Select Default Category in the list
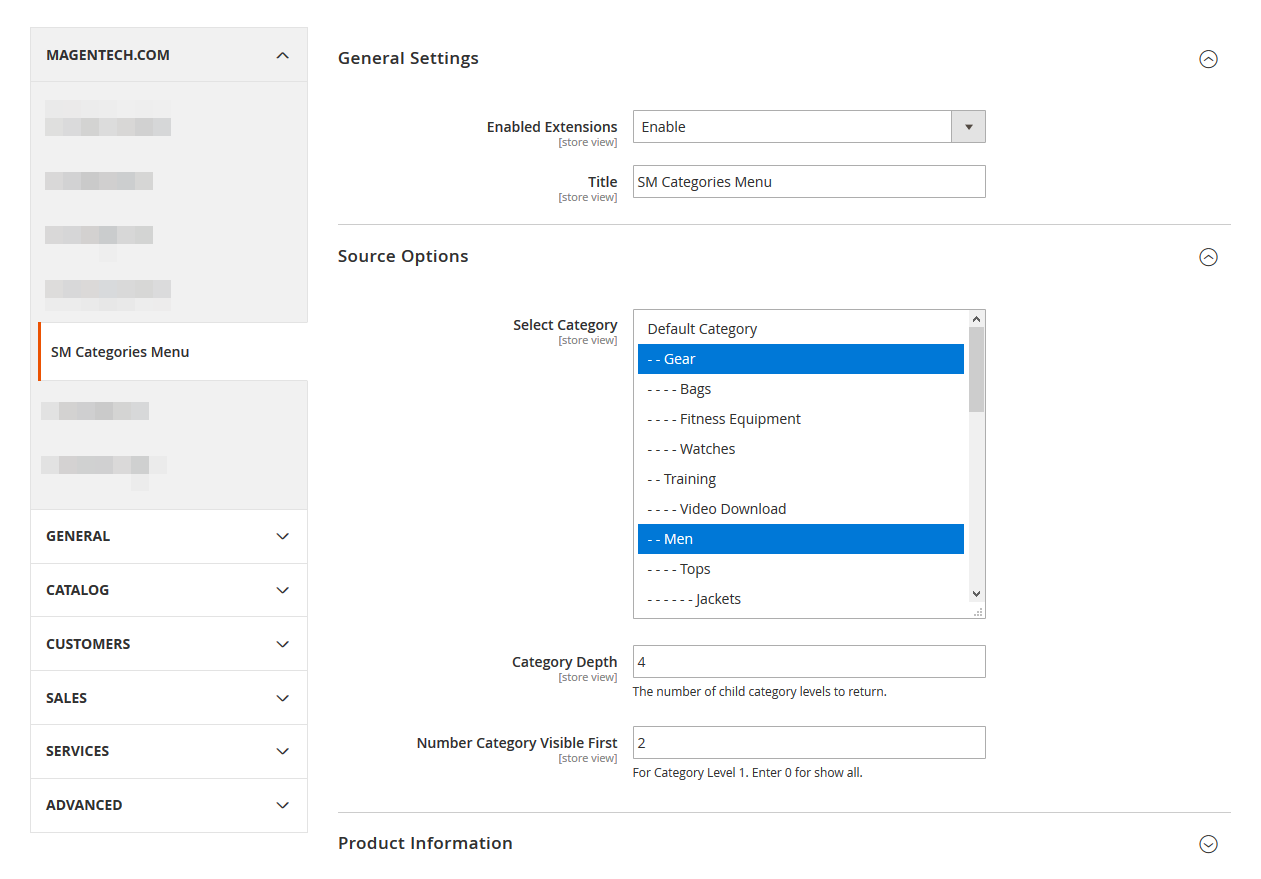 point(702,329)
